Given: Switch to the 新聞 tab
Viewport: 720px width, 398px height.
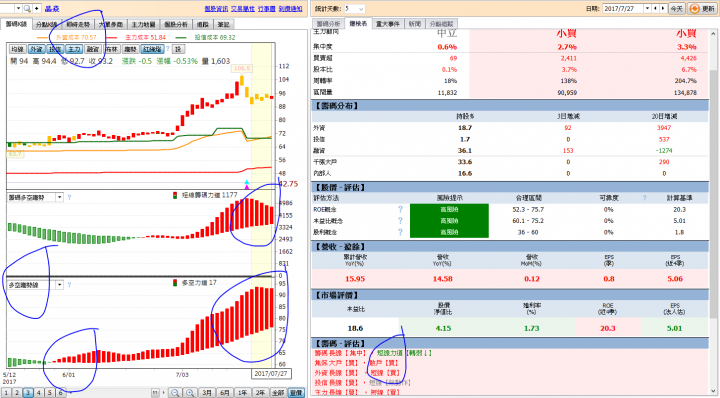Looking at the screenshot, I should (415, 24).
